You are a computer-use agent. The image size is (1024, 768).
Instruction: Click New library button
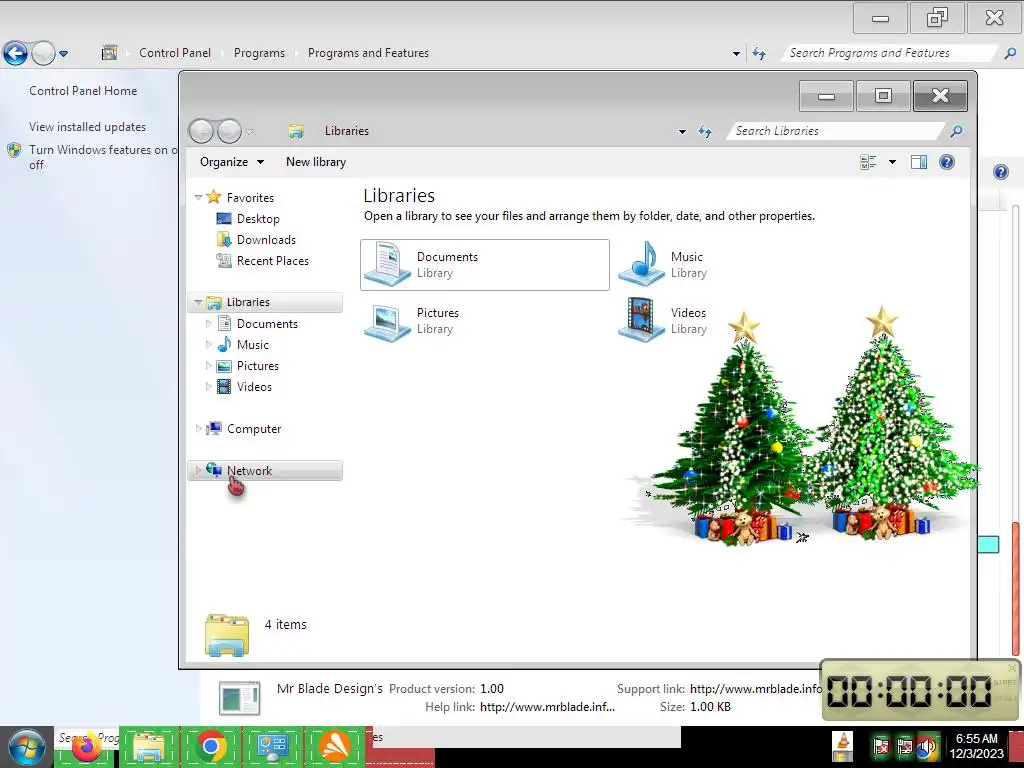click(316, 162)
